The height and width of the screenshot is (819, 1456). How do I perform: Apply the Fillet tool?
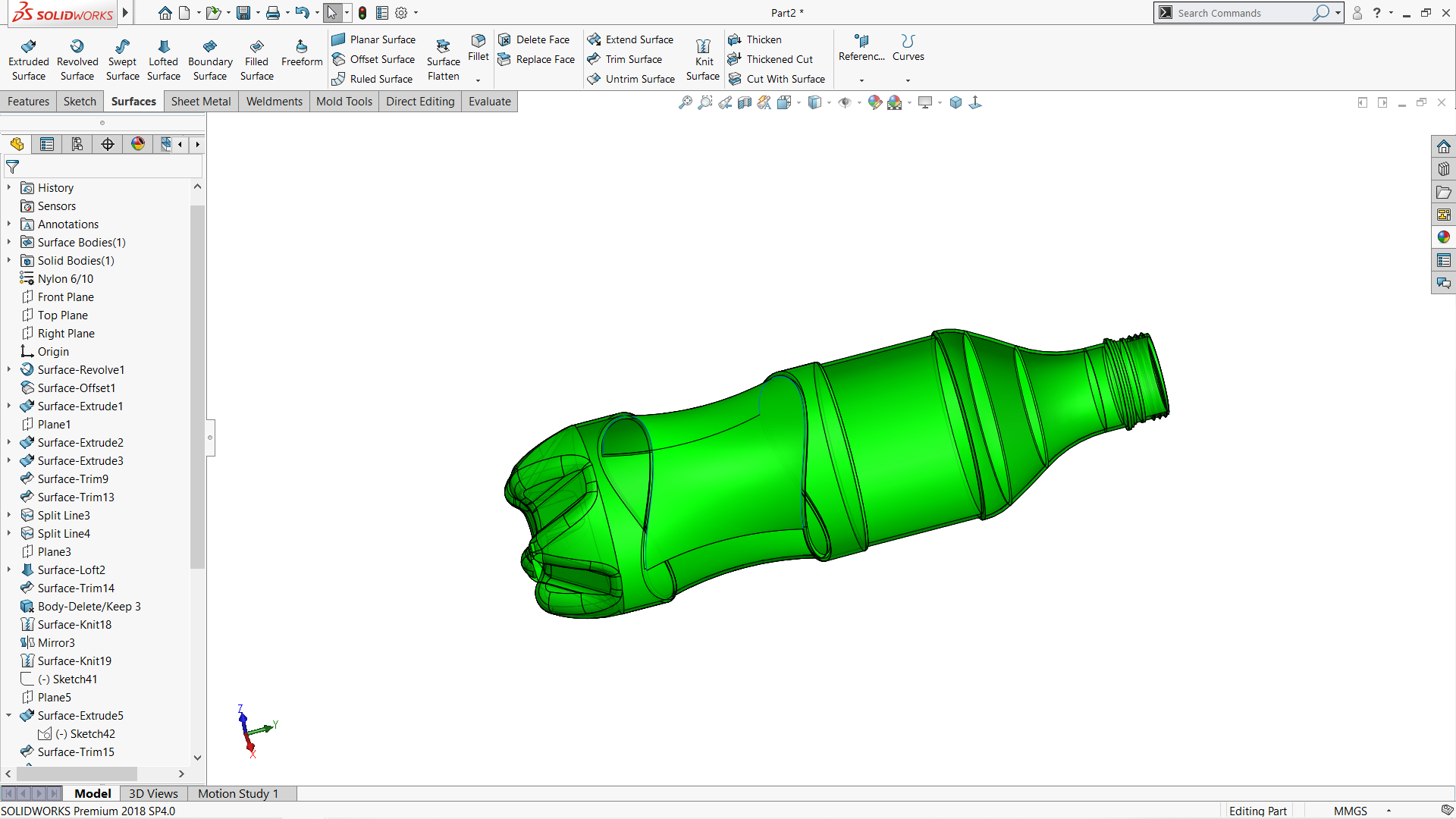[479, 48]
